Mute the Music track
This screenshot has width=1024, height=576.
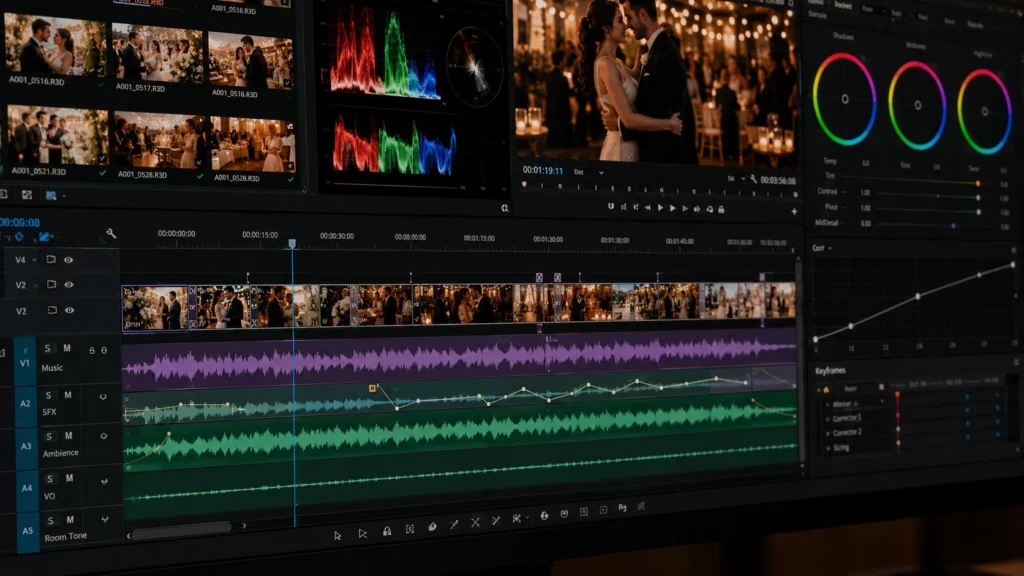[67, 349]
